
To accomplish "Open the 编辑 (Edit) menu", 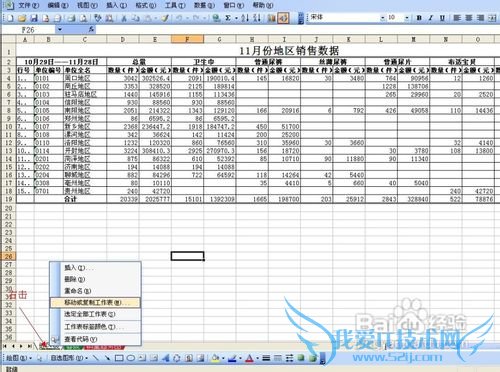I will click(x=57, y=5).
